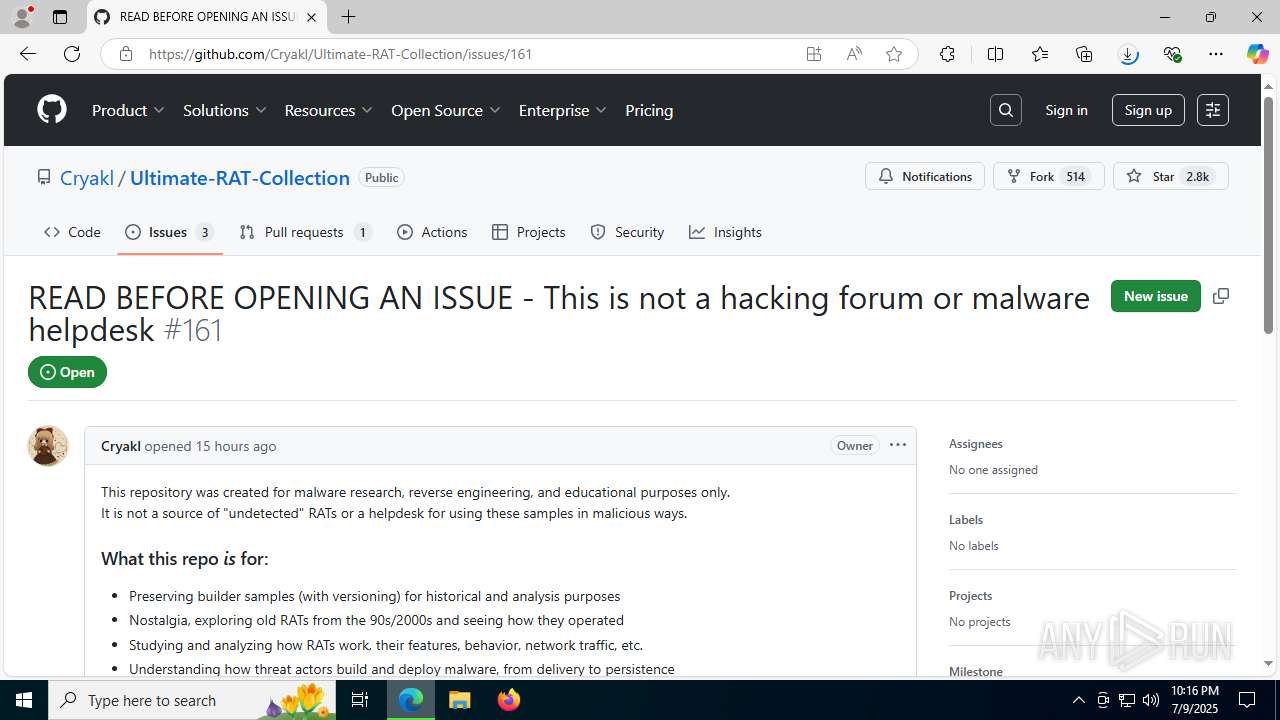
Task: Click the Notifications button
Action: click(925, 176)
